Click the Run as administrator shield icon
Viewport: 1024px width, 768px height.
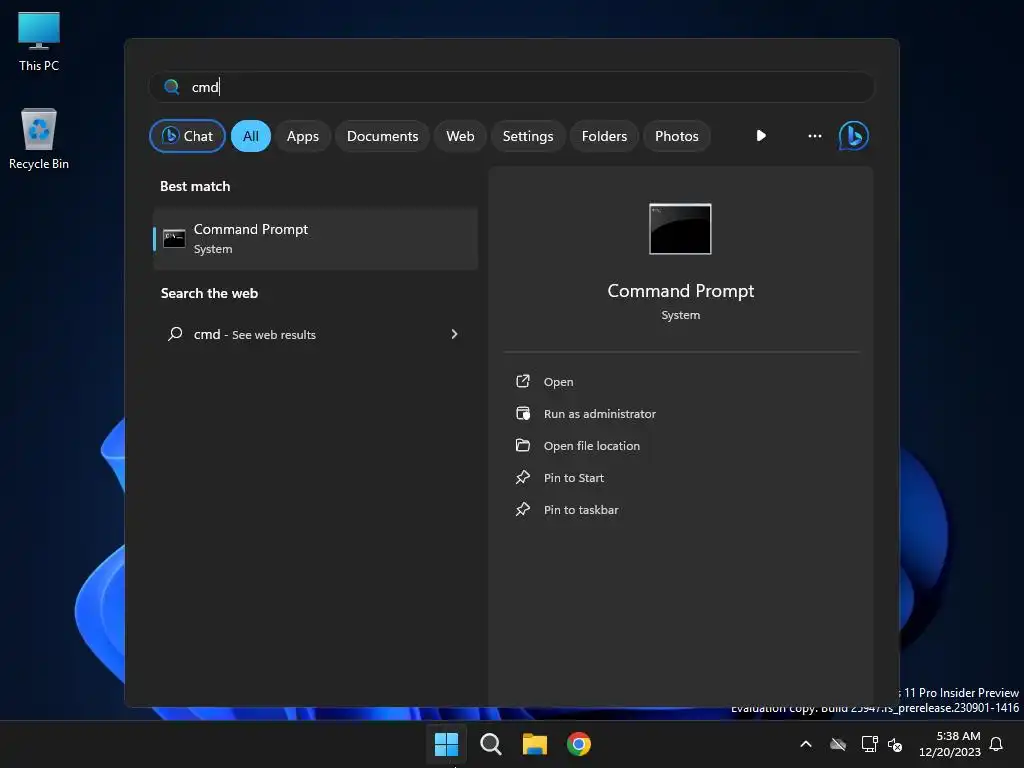tap(523, 413)
